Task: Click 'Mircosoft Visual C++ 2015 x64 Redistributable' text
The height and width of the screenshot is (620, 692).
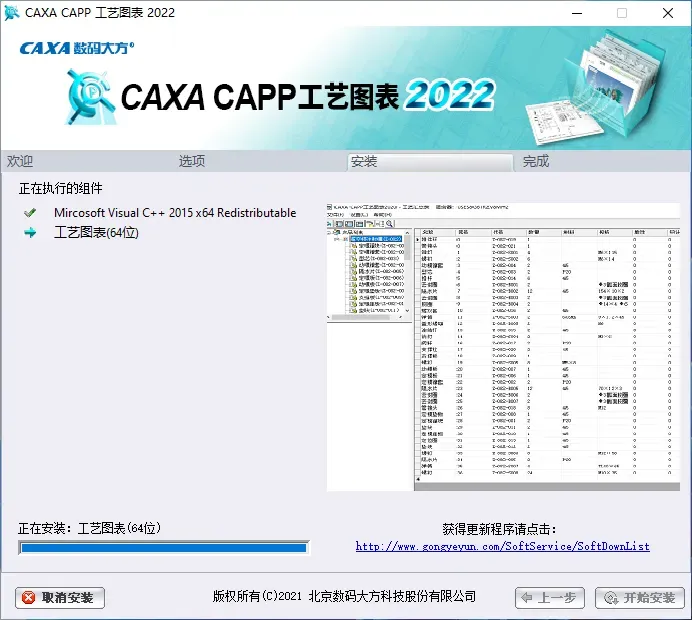Action: point(175,213)
